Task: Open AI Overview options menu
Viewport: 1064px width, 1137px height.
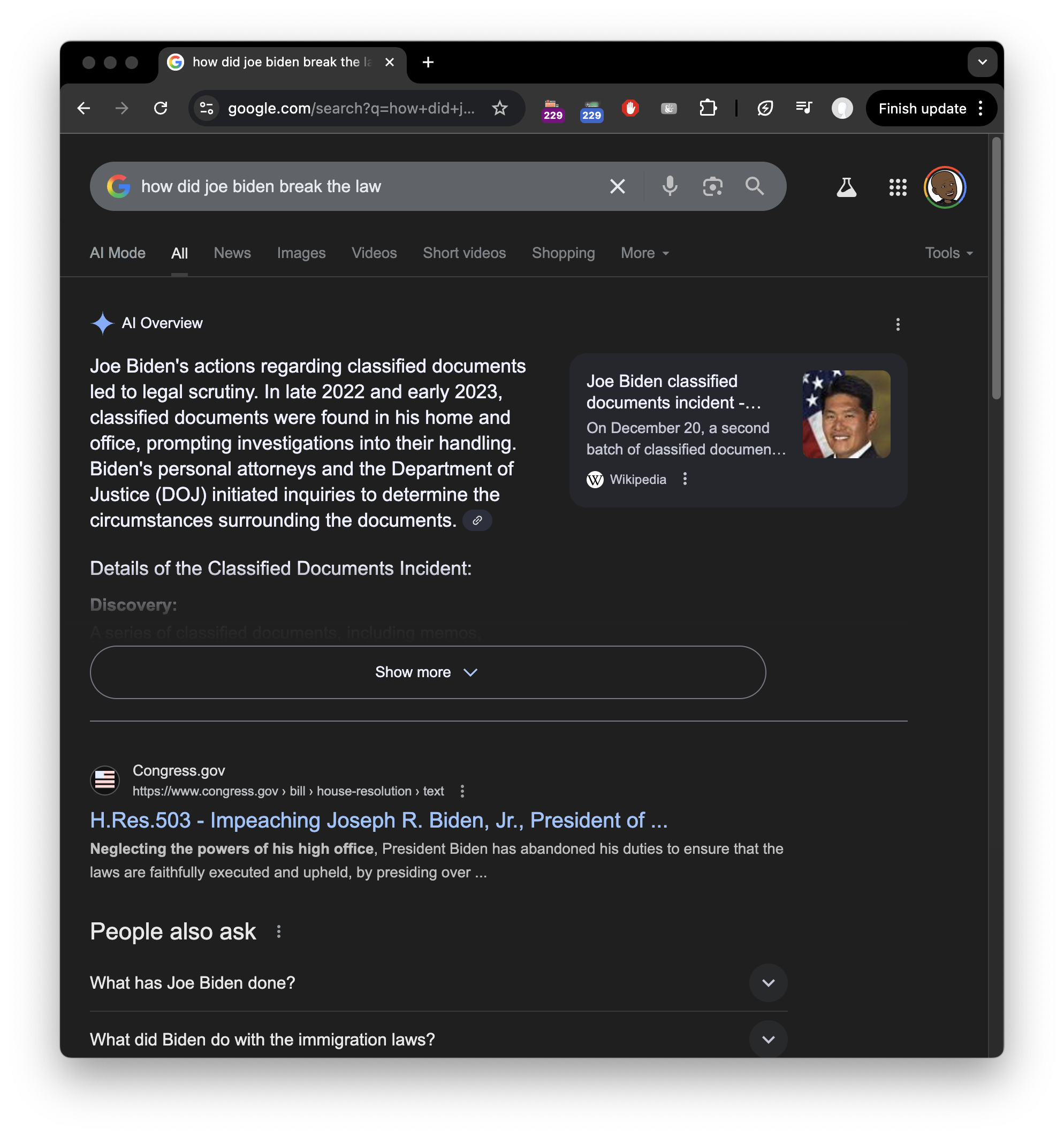Action: click(898, 324)
